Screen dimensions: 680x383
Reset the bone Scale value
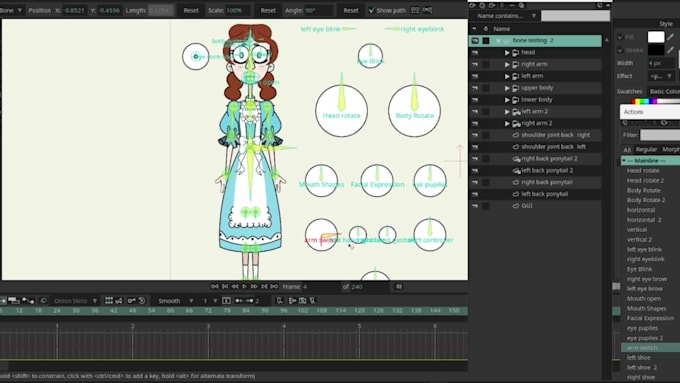click(x=268, y=10)
